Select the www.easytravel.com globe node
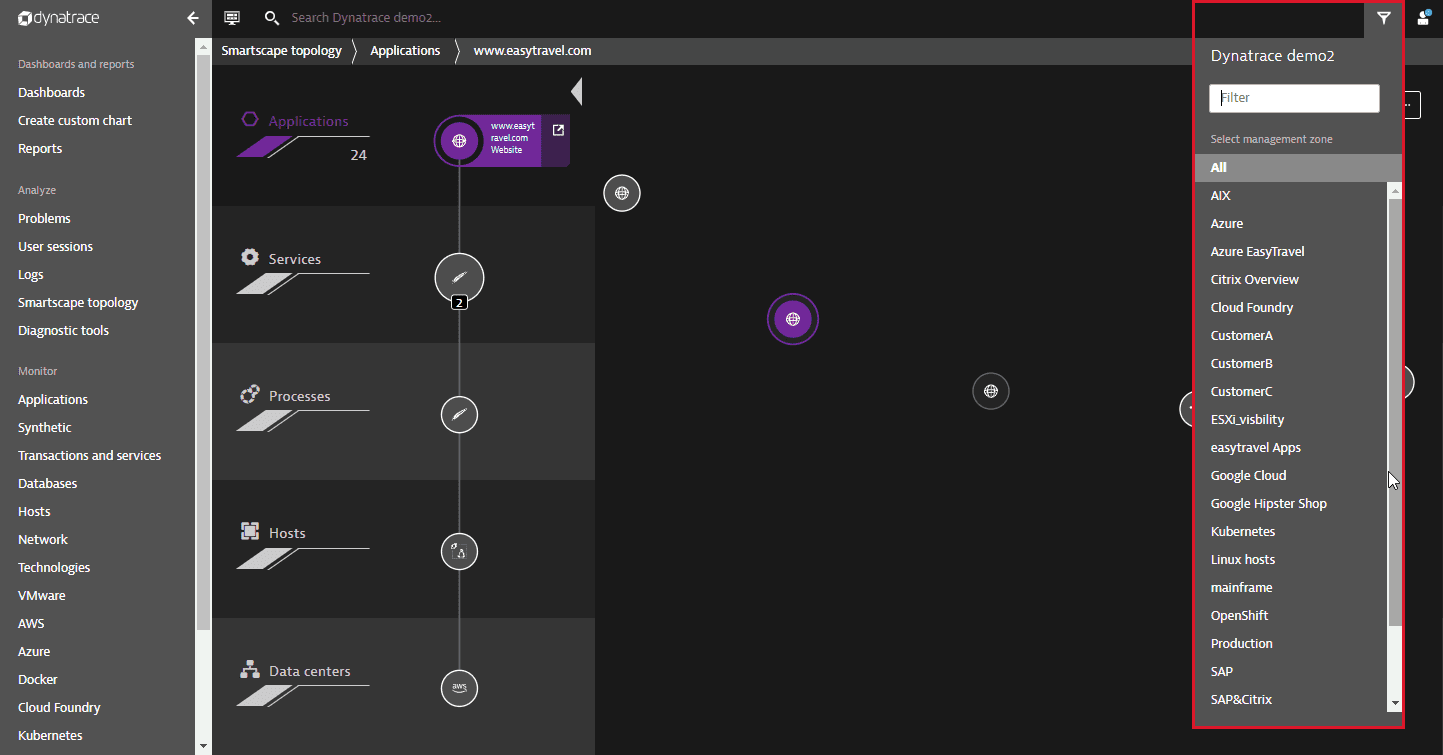1443x755 pixels. 459,141
